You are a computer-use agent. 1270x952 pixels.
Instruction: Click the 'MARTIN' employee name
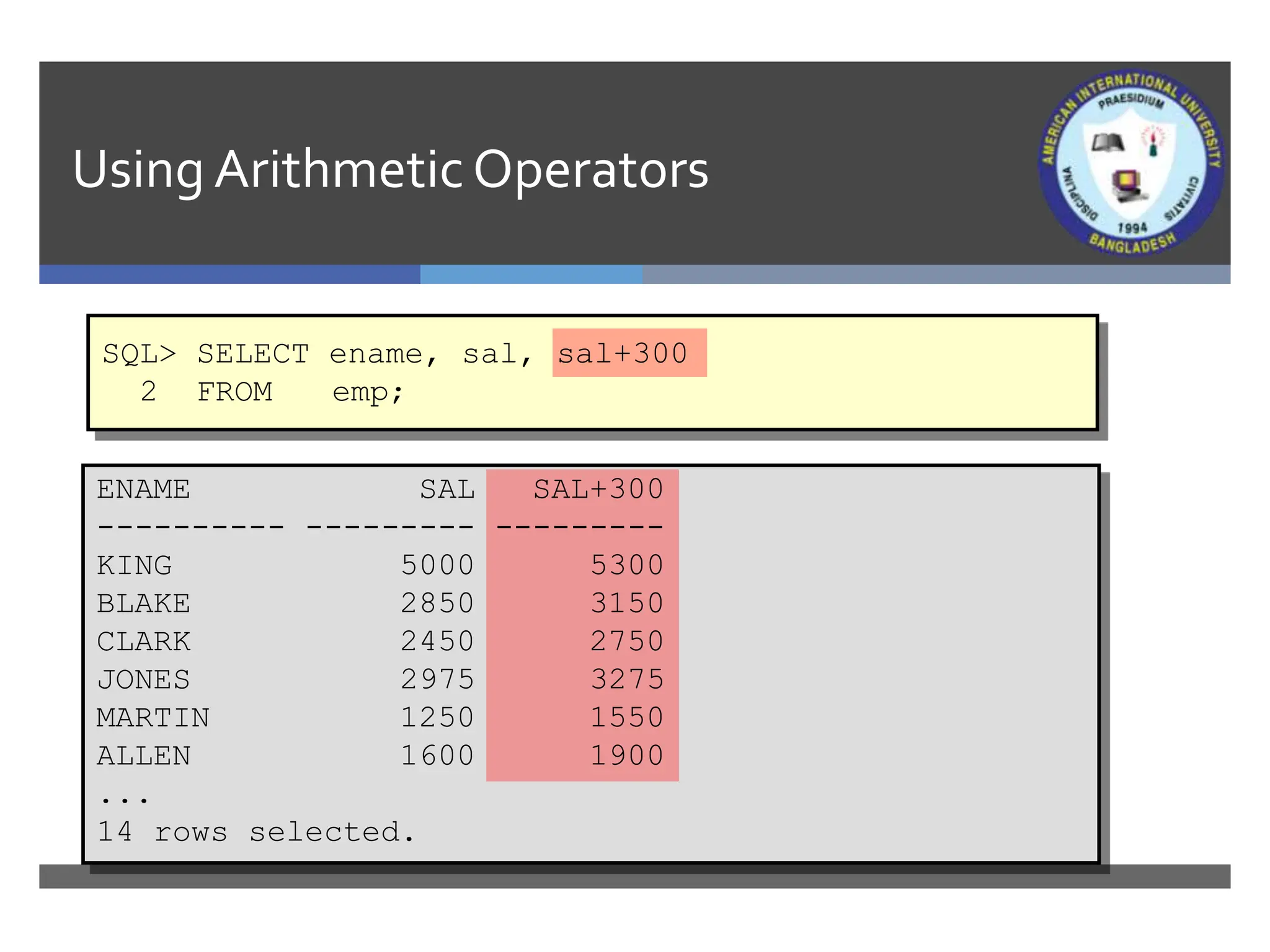153,718
